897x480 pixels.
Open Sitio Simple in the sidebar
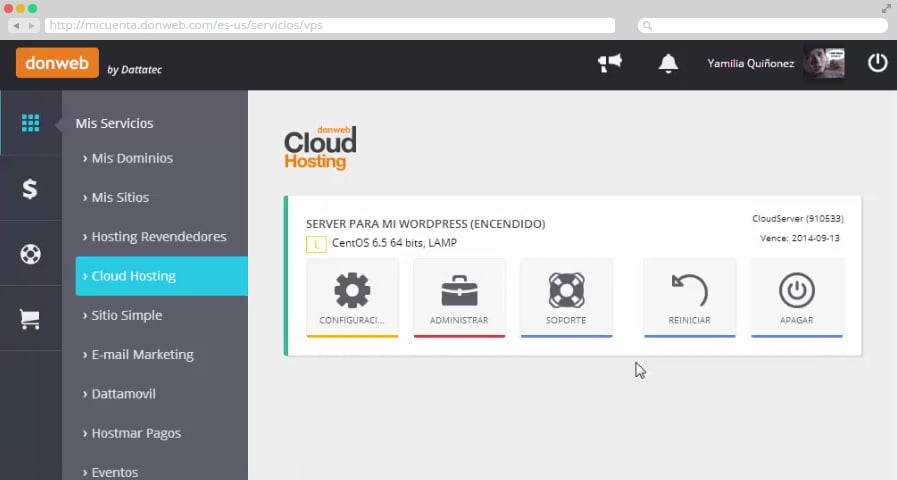(x=122, y=315)
